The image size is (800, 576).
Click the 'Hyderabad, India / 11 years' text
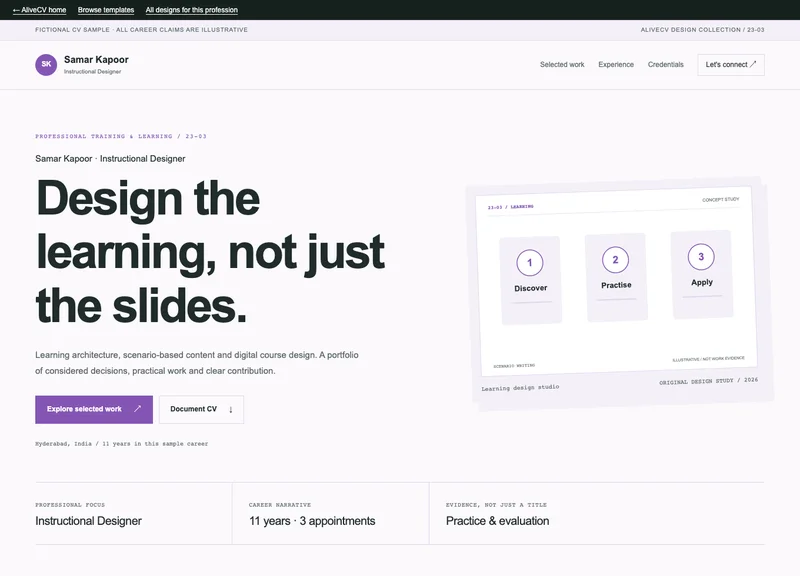click(121, 444)
